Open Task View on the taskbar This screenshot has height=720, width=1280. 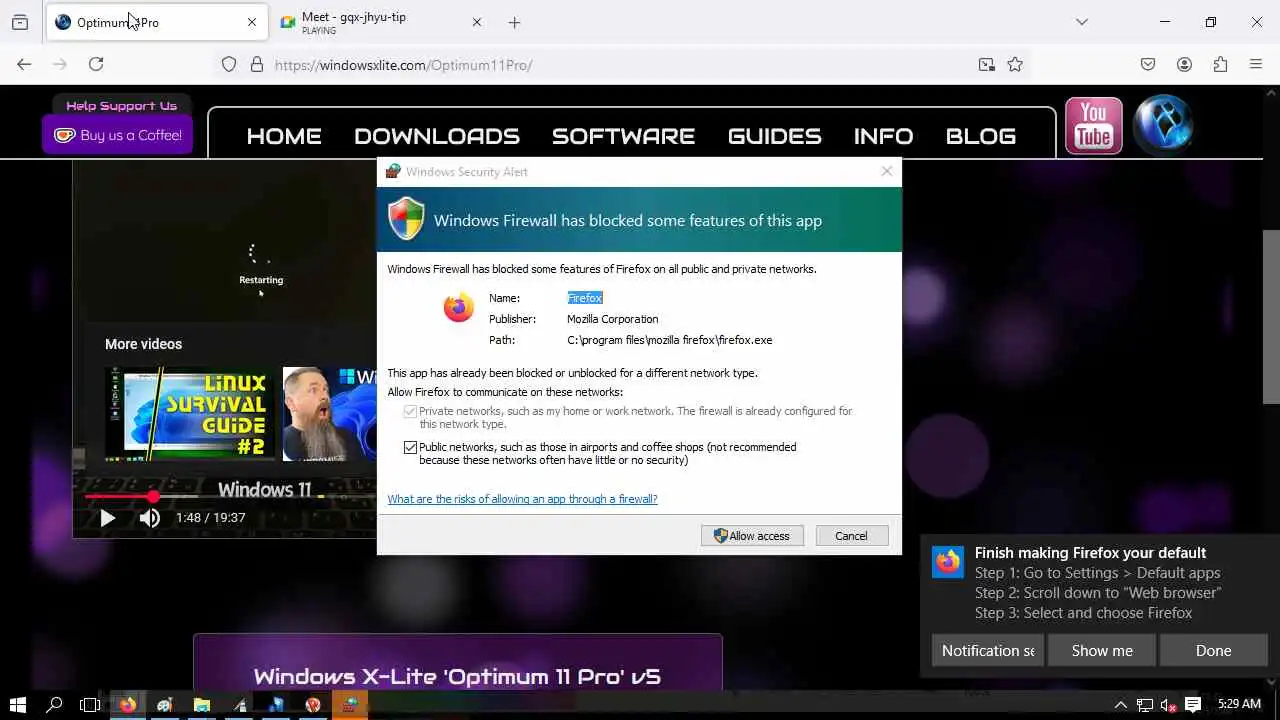click(x=90, y=705)
